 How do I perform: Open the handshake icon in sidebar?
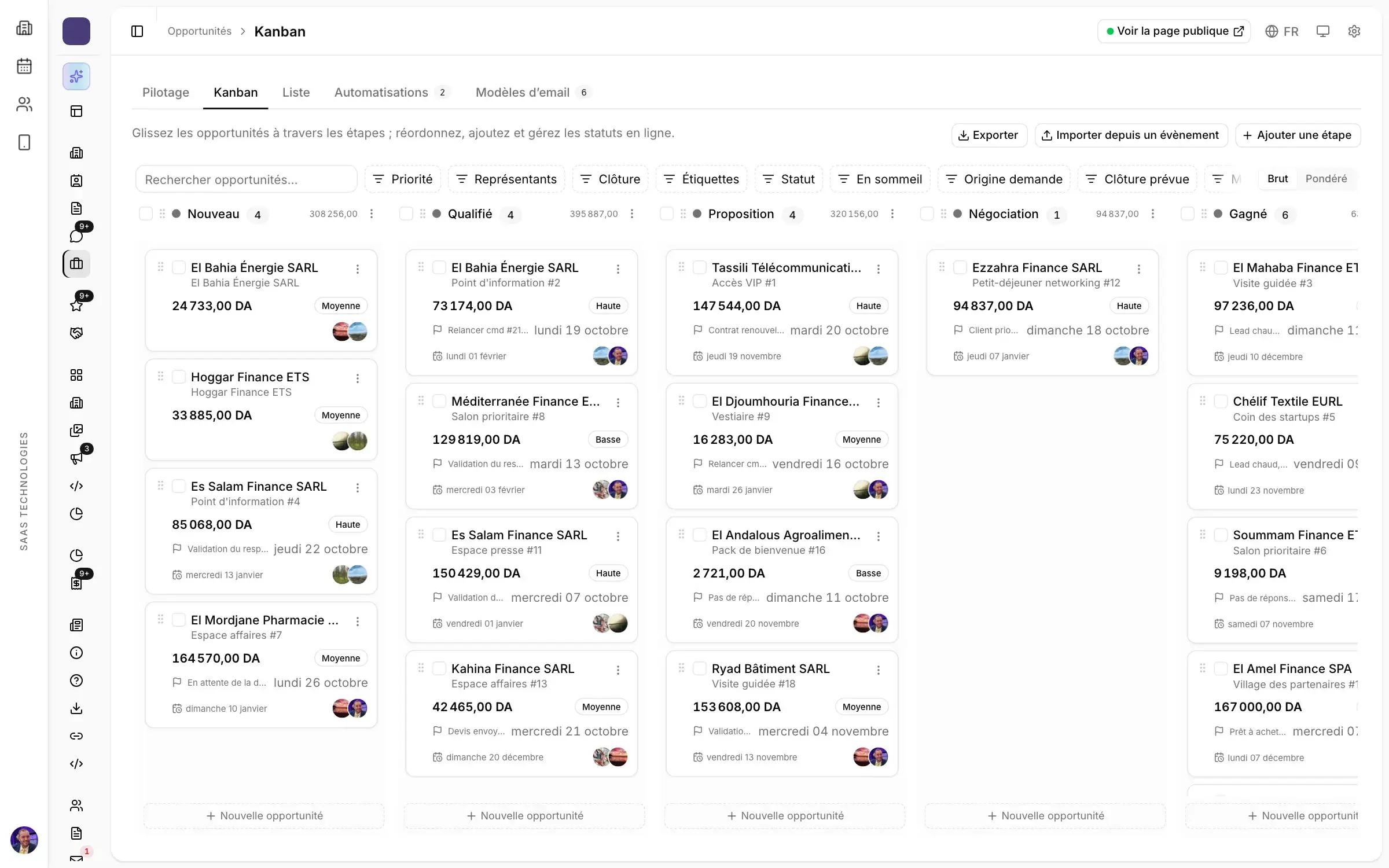[x=76, y=333]
